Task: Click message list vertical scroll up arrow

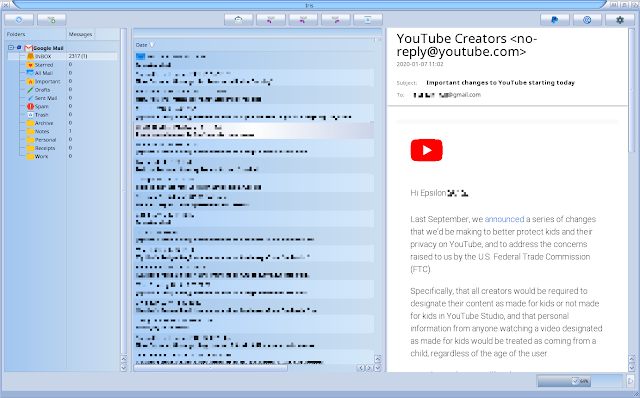Action: [x=378, y=359]
